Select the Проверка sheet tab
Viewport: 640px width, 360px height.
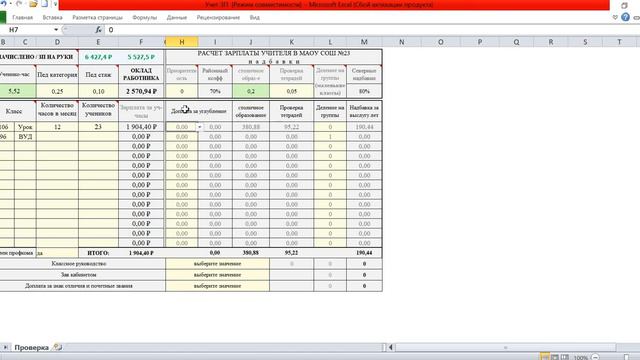point(31,347)
